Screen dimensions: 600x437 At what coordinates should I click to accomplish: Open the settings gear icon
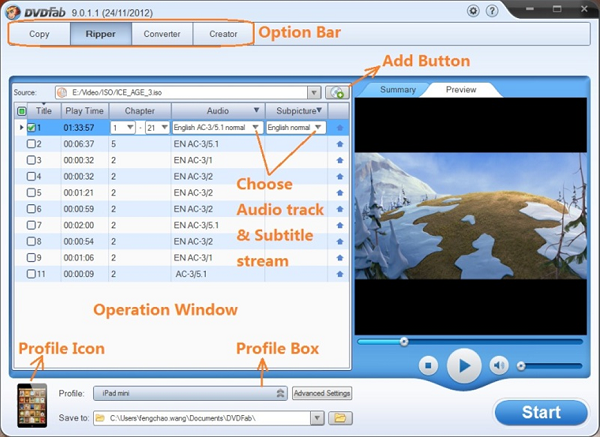(473, 11)
